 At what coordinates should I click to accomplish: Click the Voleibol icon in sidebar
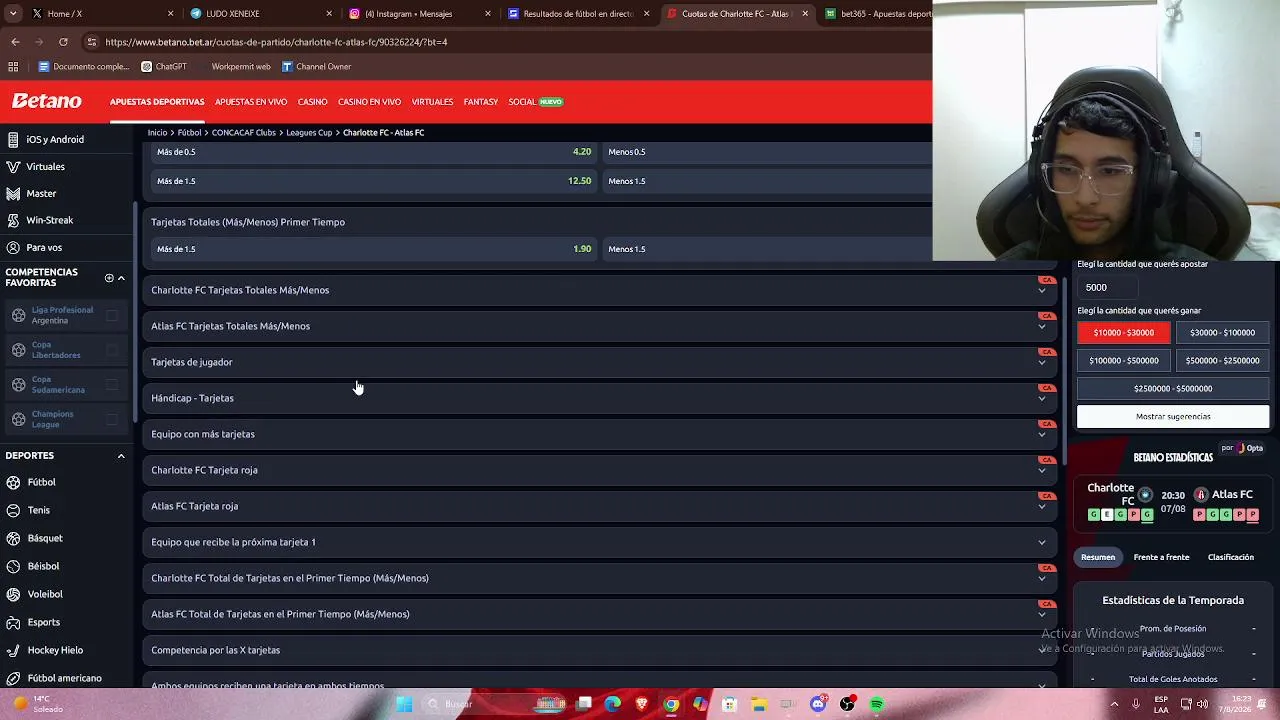pos(13,594)
